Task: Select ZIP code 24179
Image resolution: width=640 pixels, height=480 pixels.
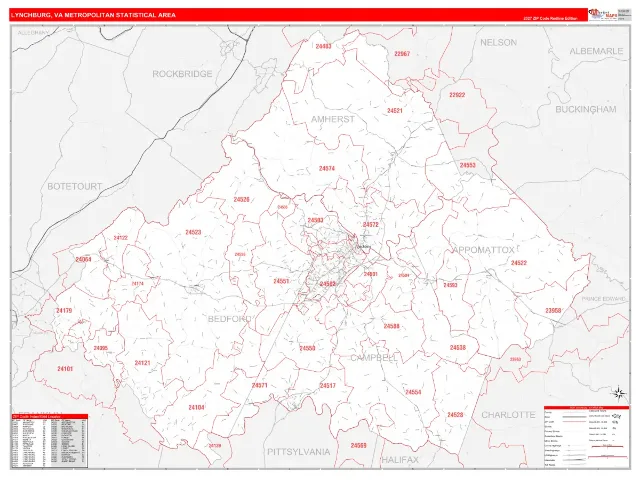Action: [x=64, y=311]
